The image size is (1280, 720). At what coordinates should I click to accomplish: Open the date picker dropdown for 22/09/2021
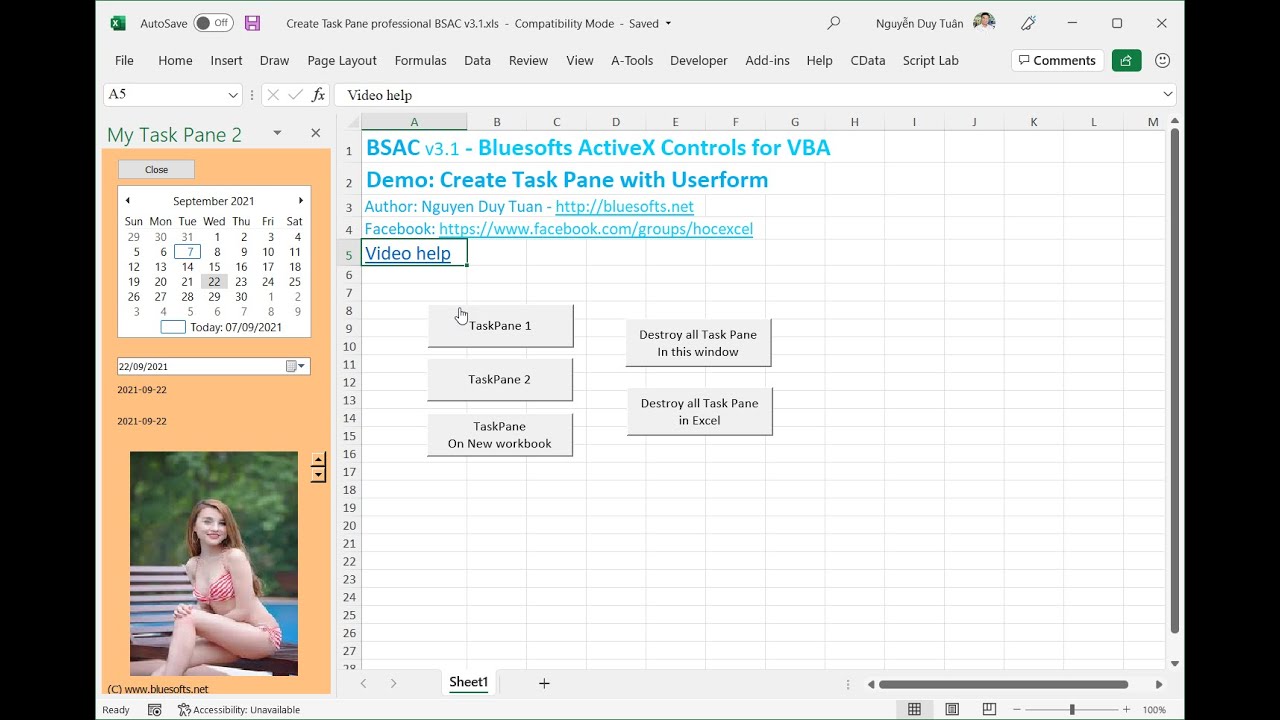[296, 366]
